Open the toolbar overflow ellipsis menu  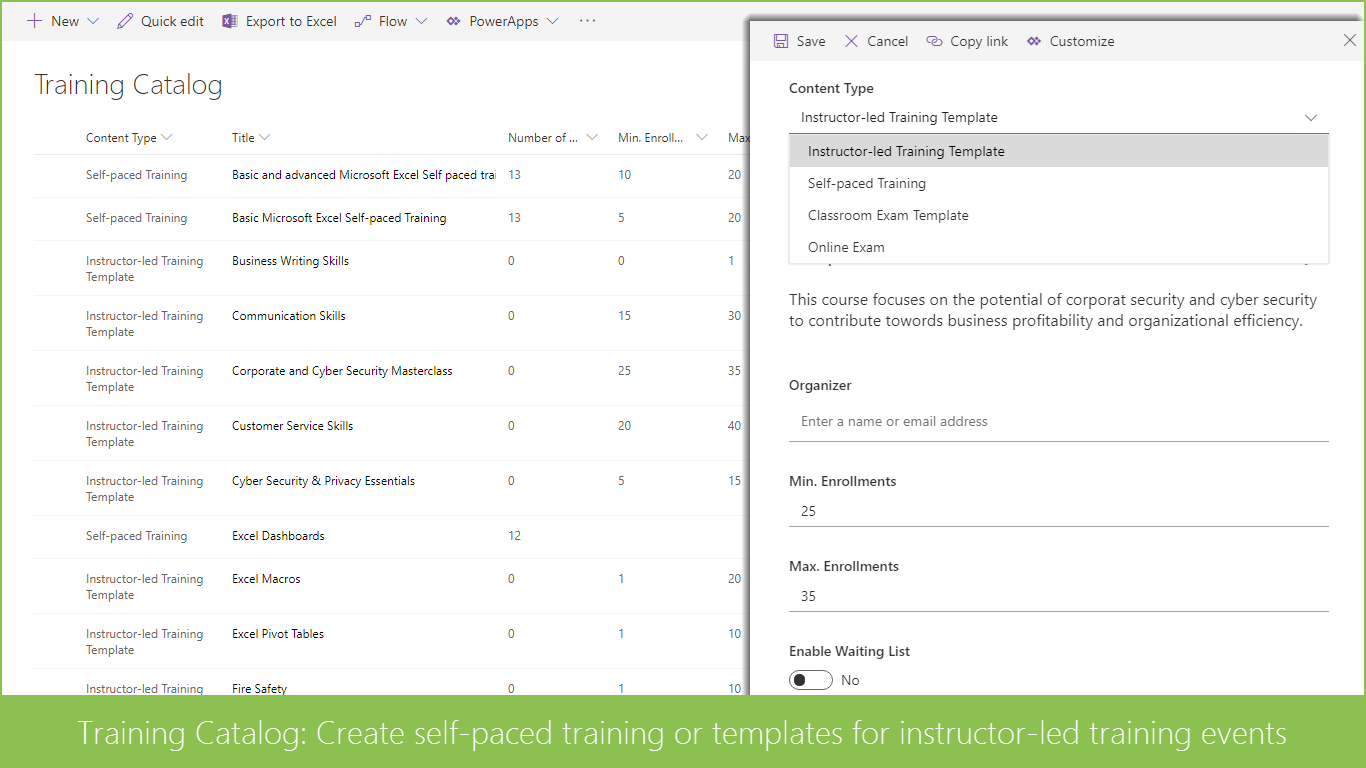(587, 21)
